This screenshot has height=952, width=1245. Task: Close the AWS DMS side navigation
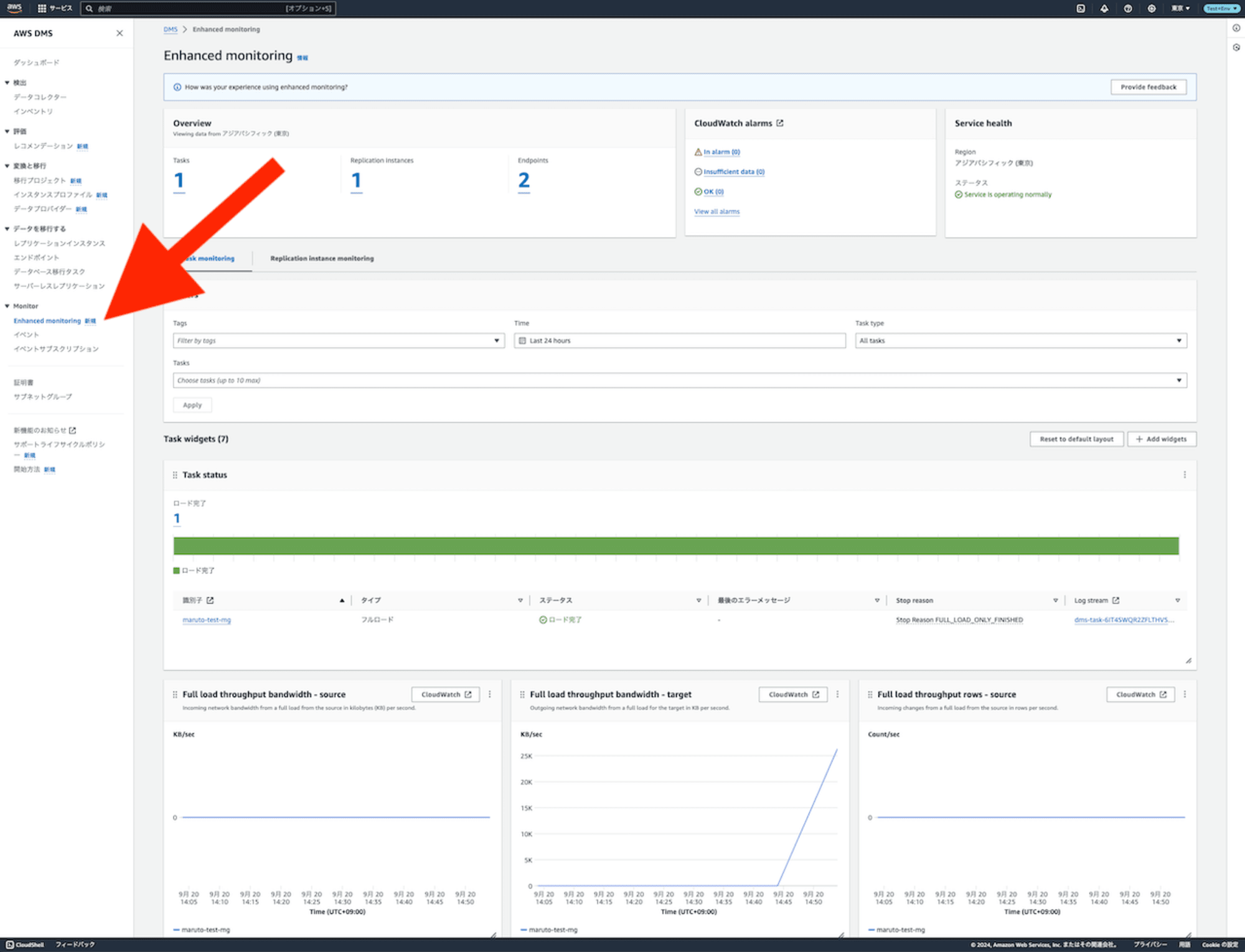pyautogui.click(x=120, y=33)
